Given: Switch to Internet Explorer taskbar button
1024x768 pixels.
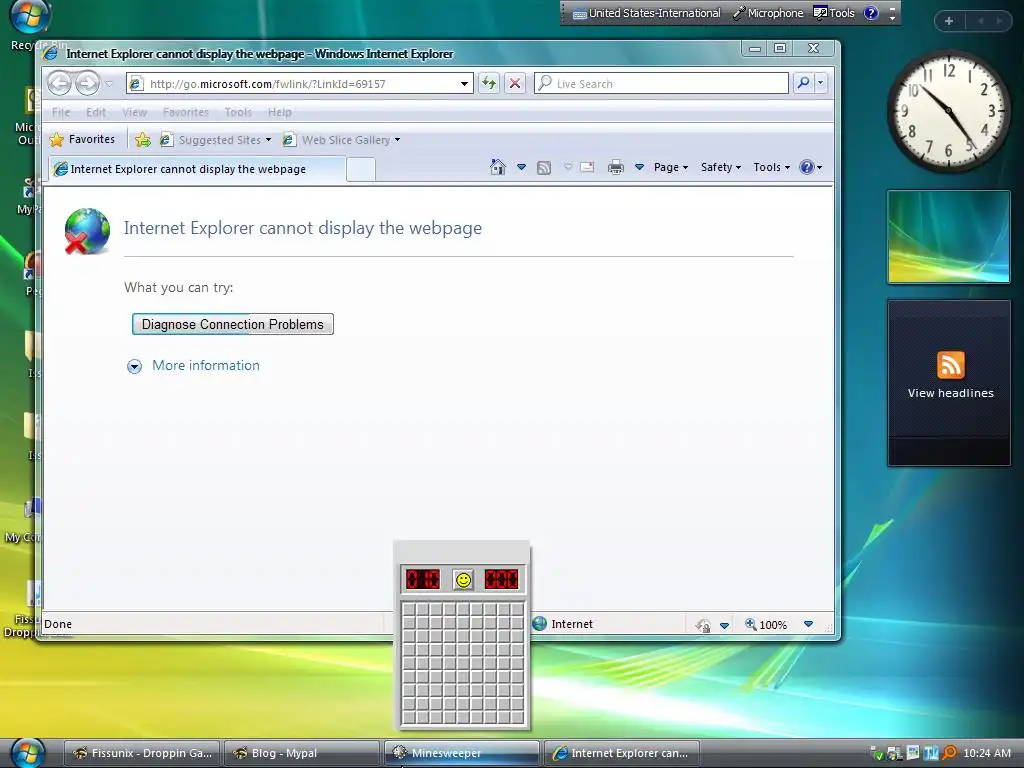Looking at the screenshot, I should 621,753.
